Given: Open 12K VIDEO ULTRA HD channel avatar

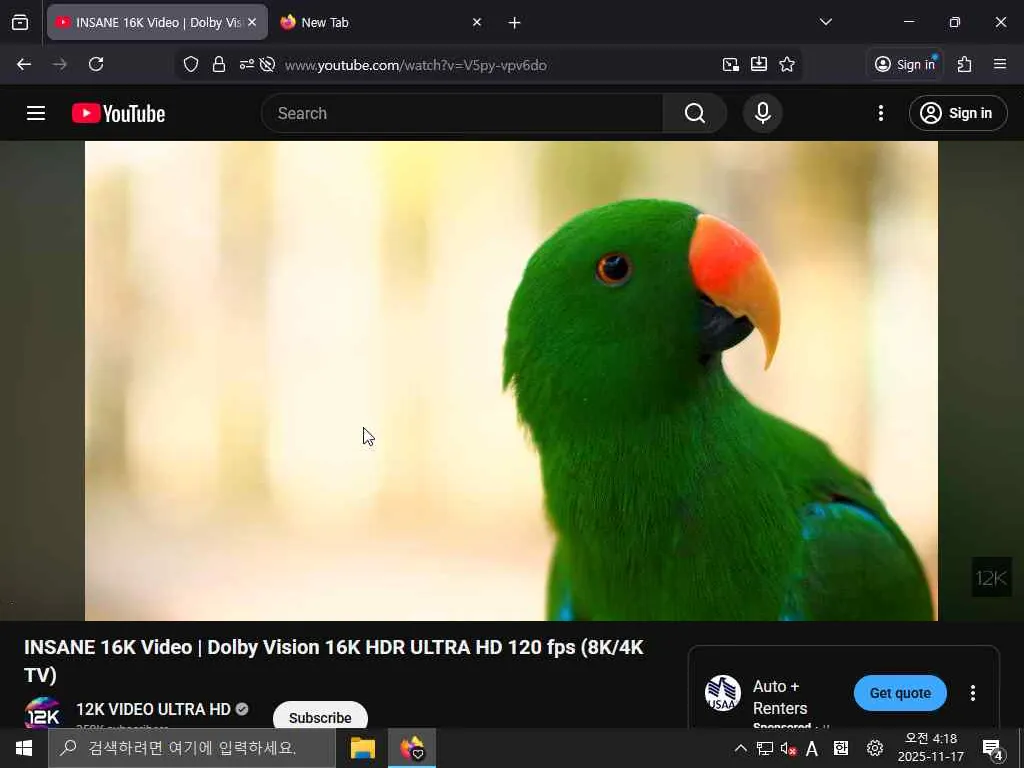Looking at the screenshot, I should coord(42,713).
